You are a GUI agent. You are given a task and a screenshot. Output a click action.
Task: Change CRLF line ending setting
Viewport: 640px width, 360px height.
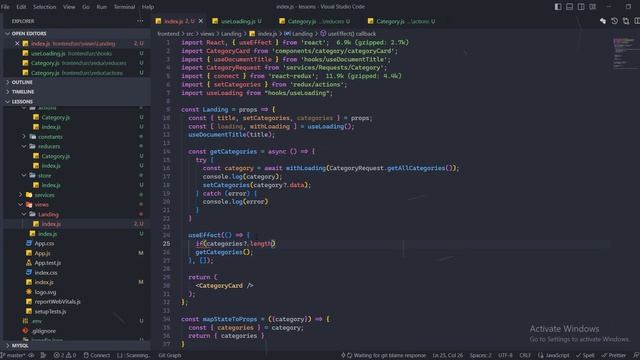[x=525, y=356]
